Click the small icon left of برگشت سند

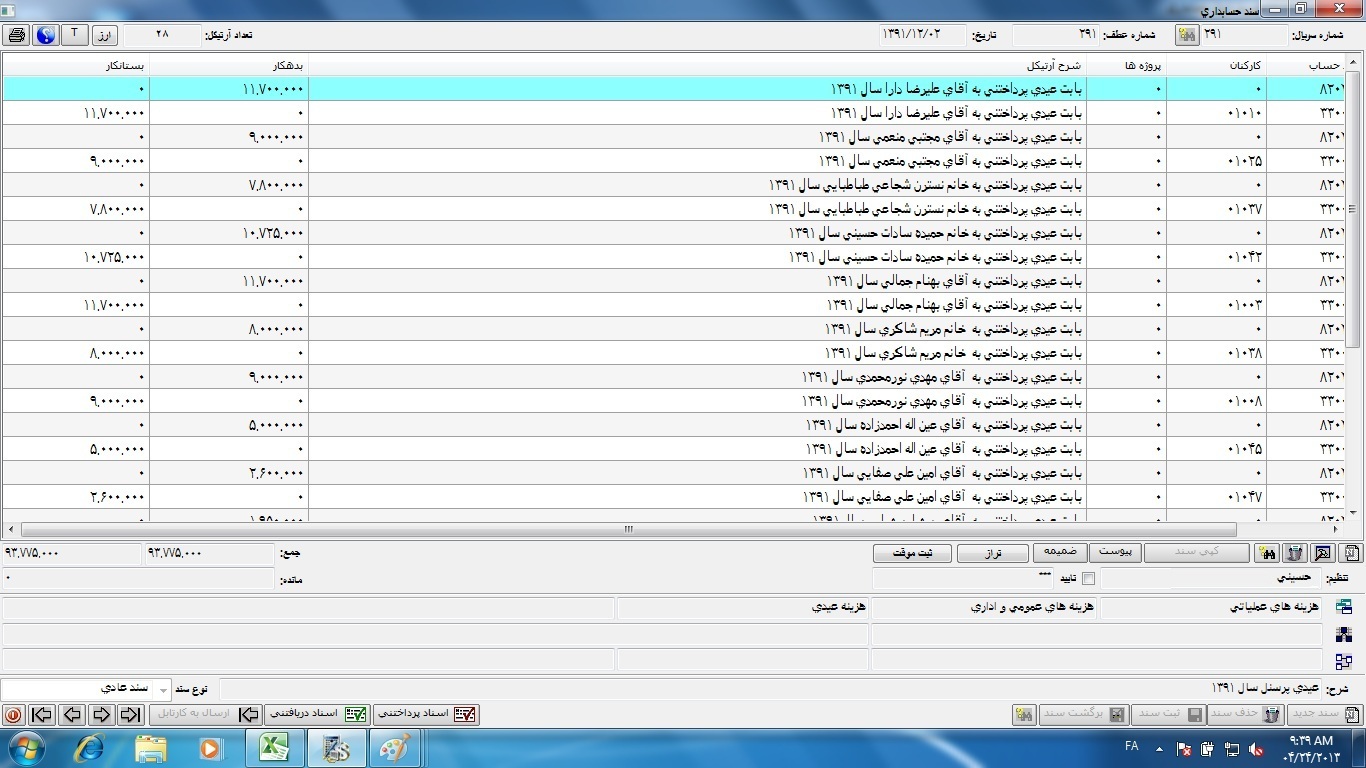(1024, 714)
